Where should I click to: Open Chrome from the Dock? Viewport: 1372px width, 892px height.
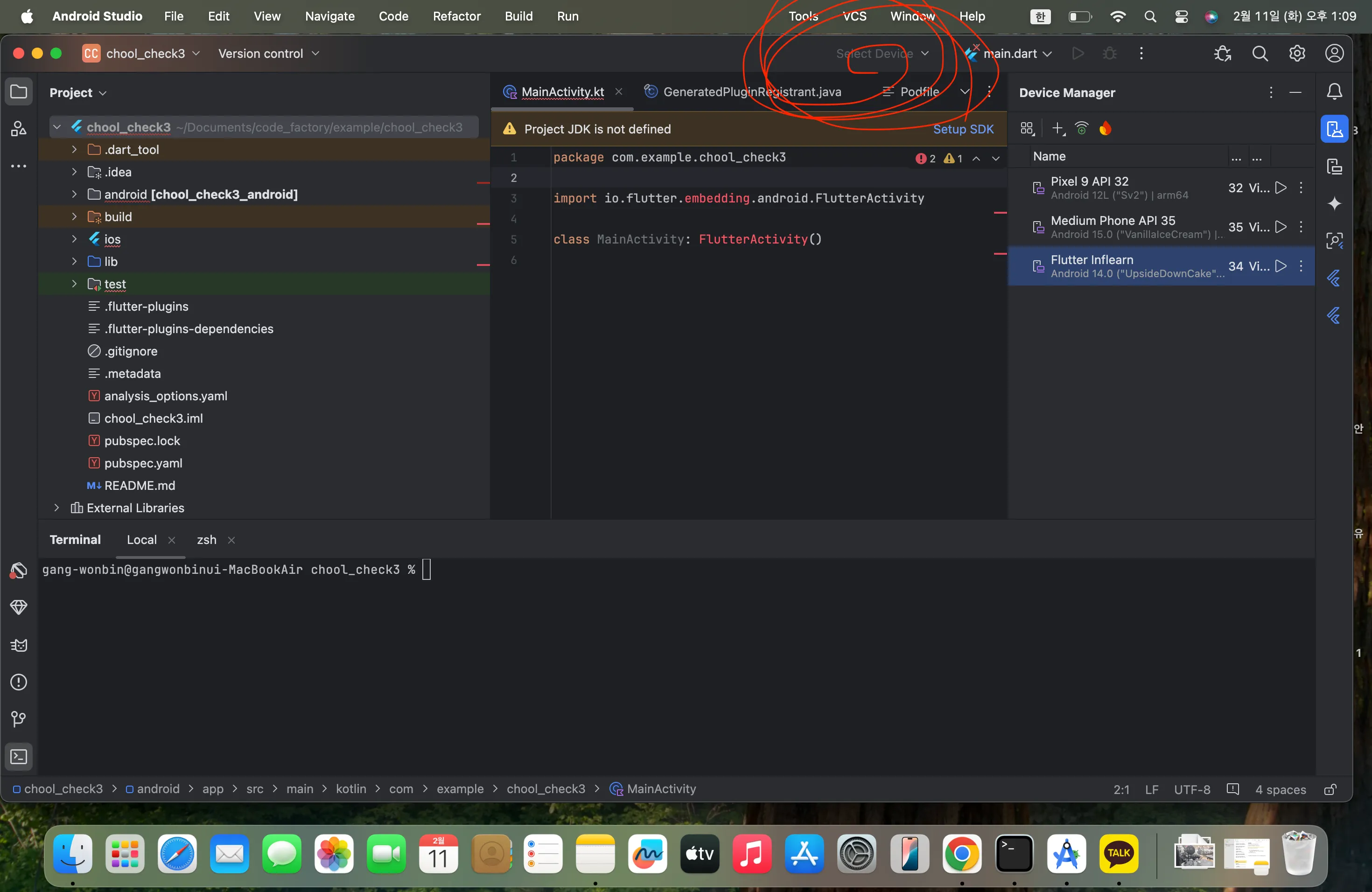pyautogui.click(x=961, y=853)
